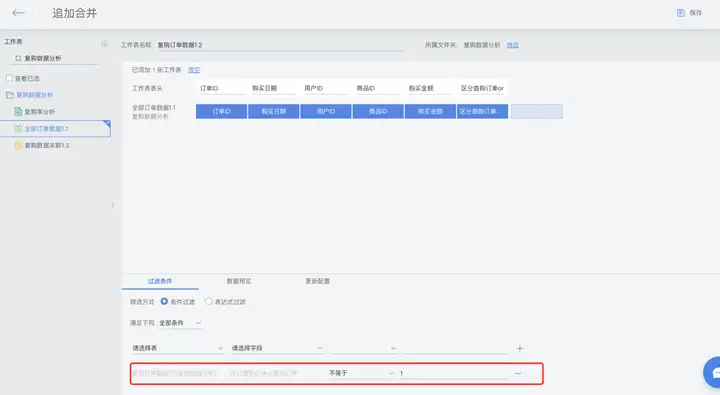720x395 pixels.
Task: Open the 不等于 operator dropdown
Action: coord(361,373)
